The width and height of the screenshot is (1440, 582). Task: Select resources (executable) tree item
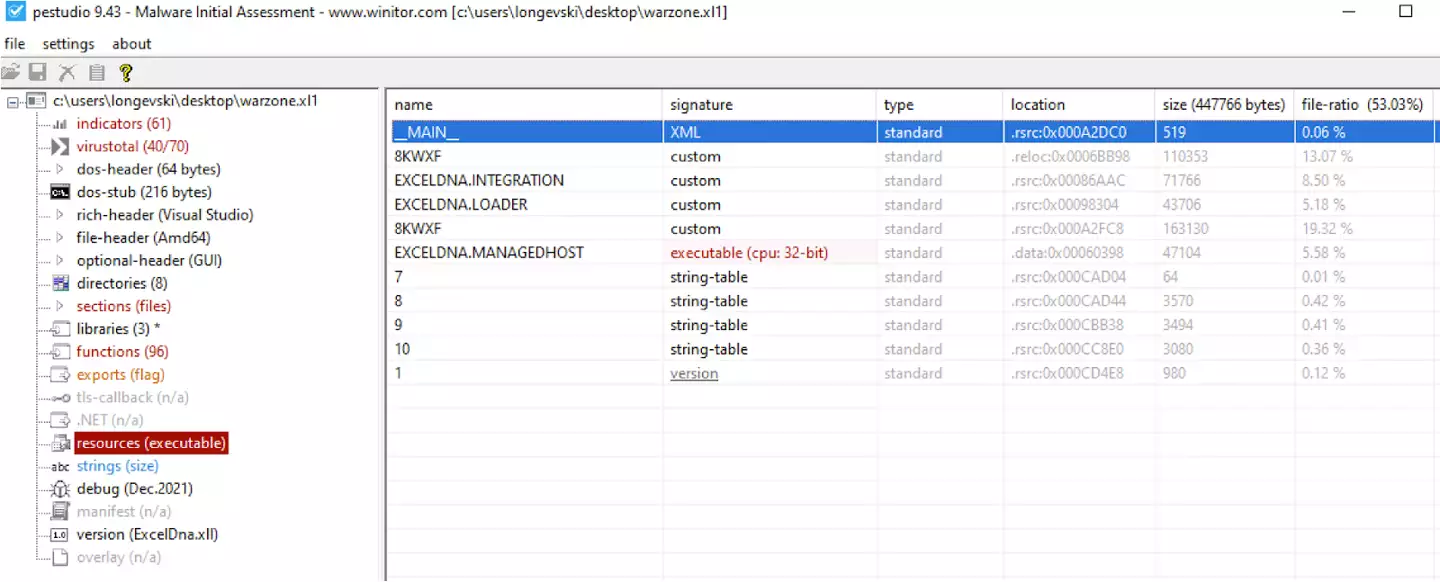(x=151, y=443)
